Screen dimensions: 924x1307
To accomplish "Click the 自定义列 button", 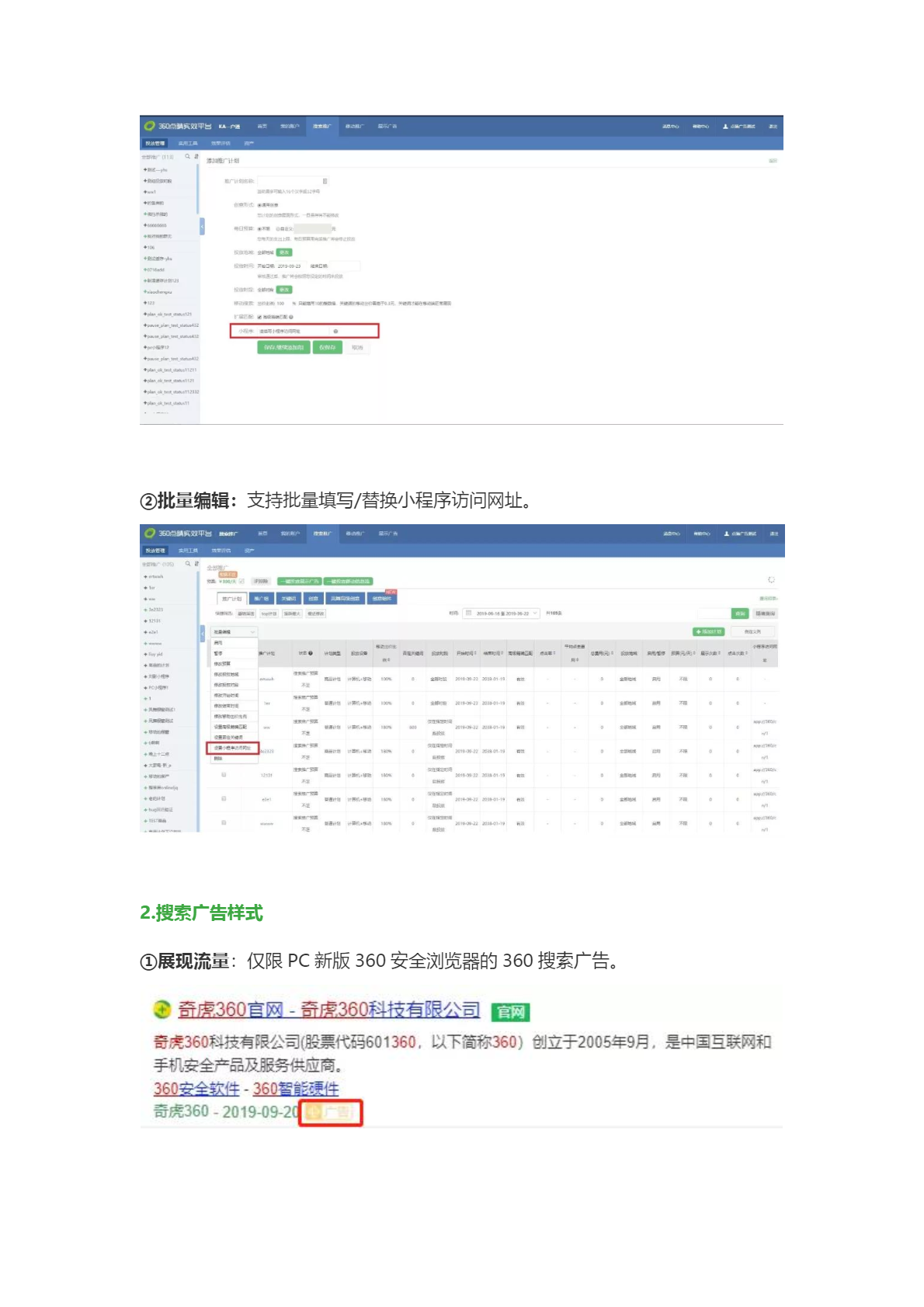I will coord(752,631).
